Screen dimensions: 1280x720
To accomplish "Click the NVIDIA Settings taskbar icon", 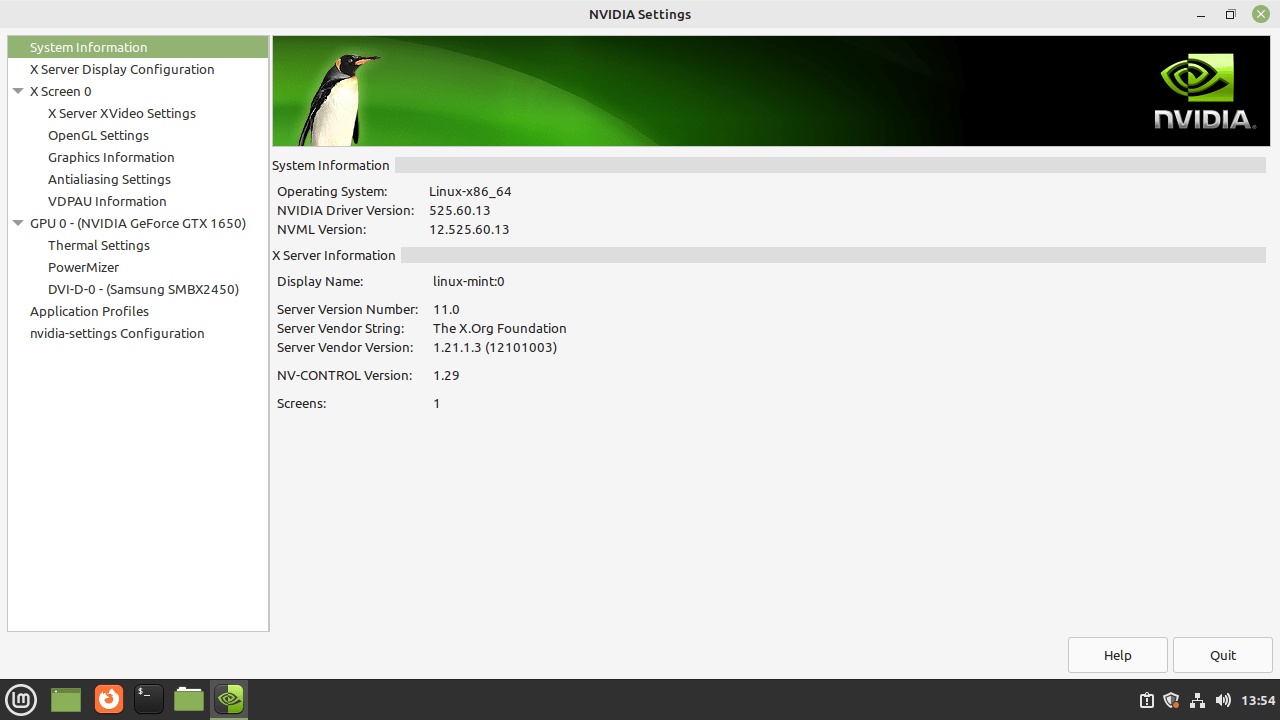I will (229, 699).
